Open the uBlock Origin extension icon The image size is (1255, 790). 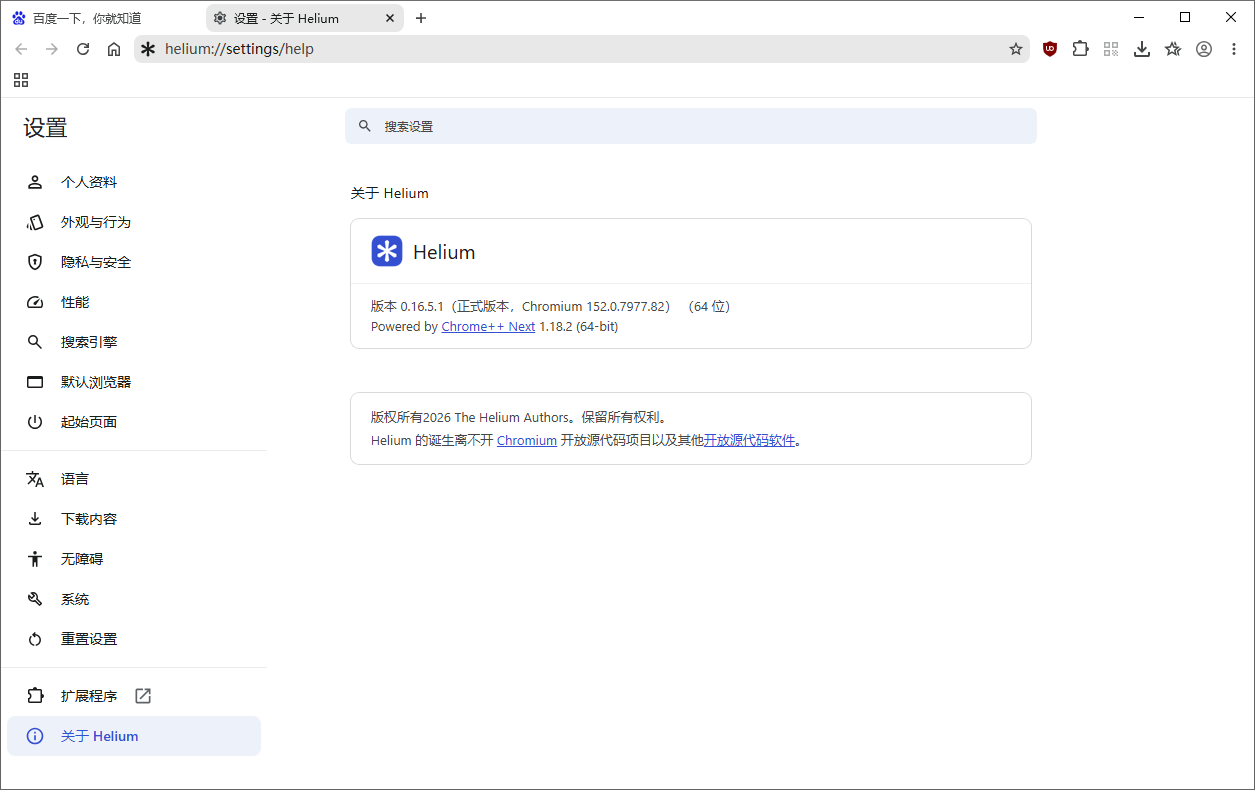pos(1049,49)
